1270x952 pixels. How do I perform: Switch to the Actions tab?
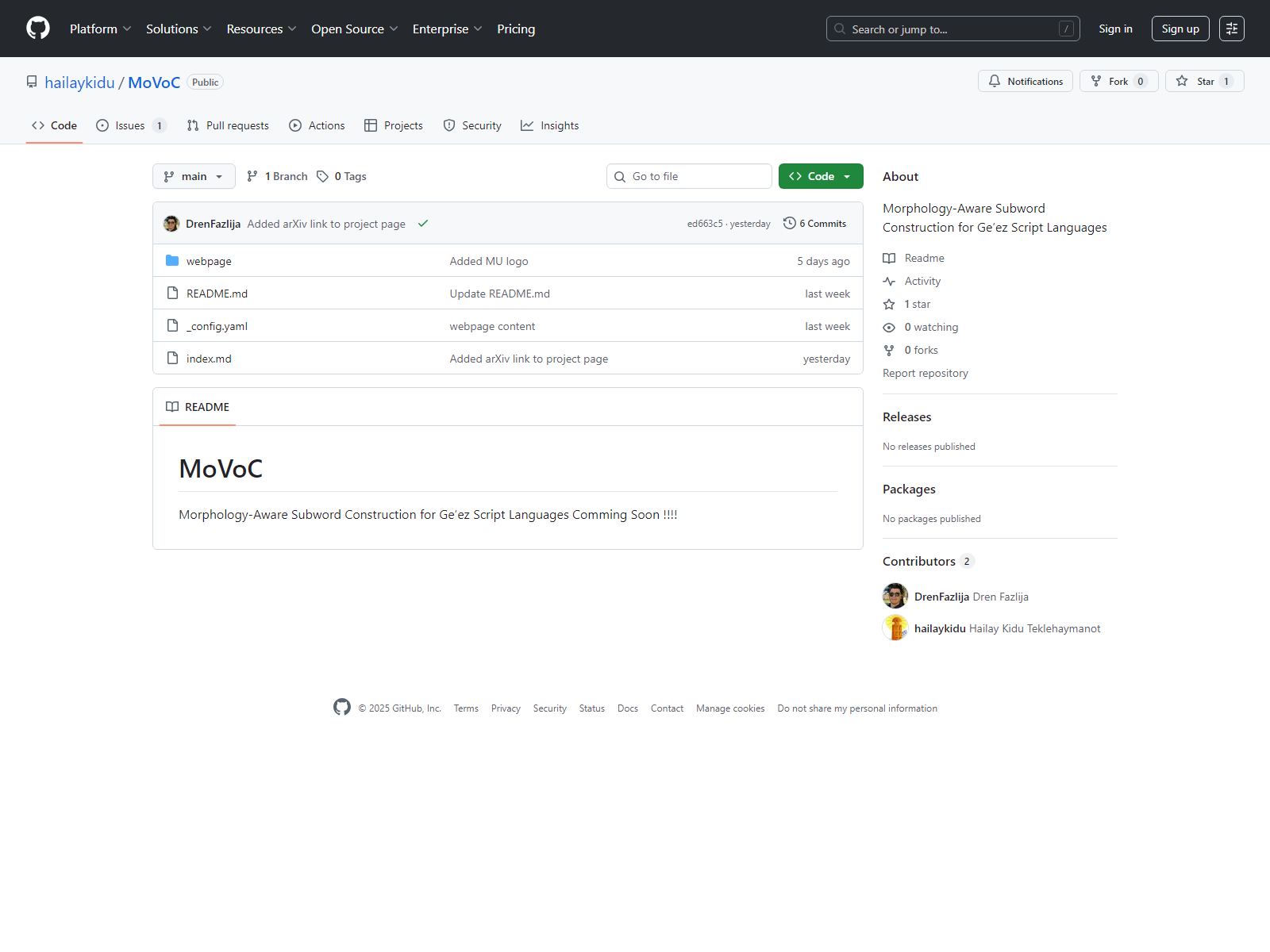[x=317, y=125]
